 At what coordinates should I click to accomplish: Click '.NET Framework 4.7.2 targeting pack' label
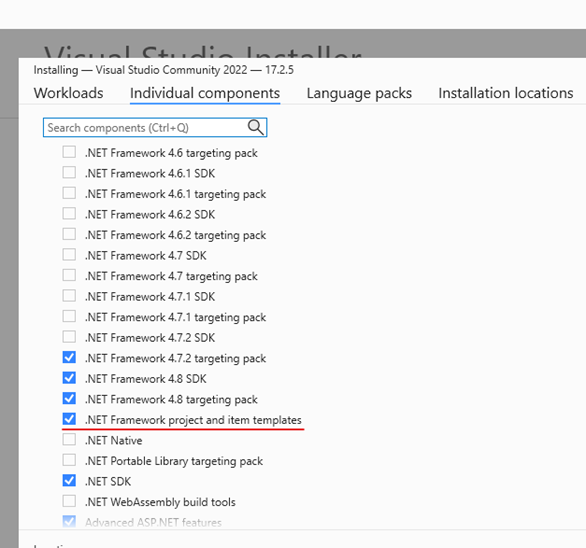[x=176, y=358]
